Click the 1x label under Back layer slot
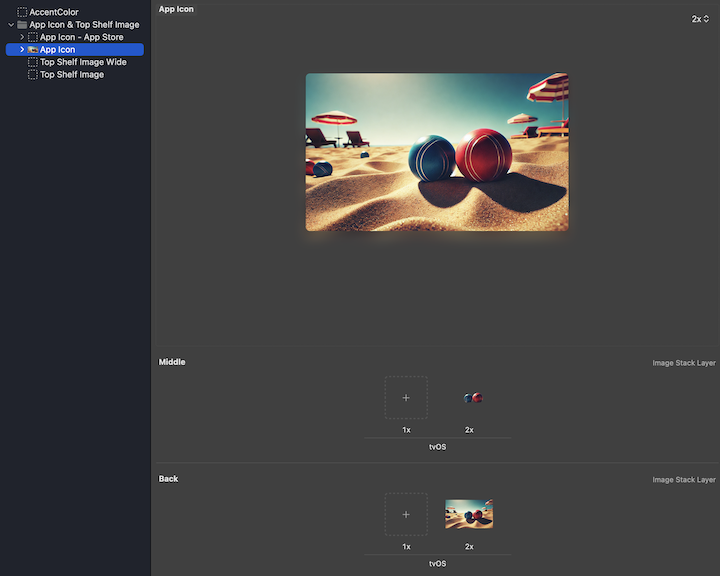This screenshot has height=576, width=720. click(x=406, y=547)
